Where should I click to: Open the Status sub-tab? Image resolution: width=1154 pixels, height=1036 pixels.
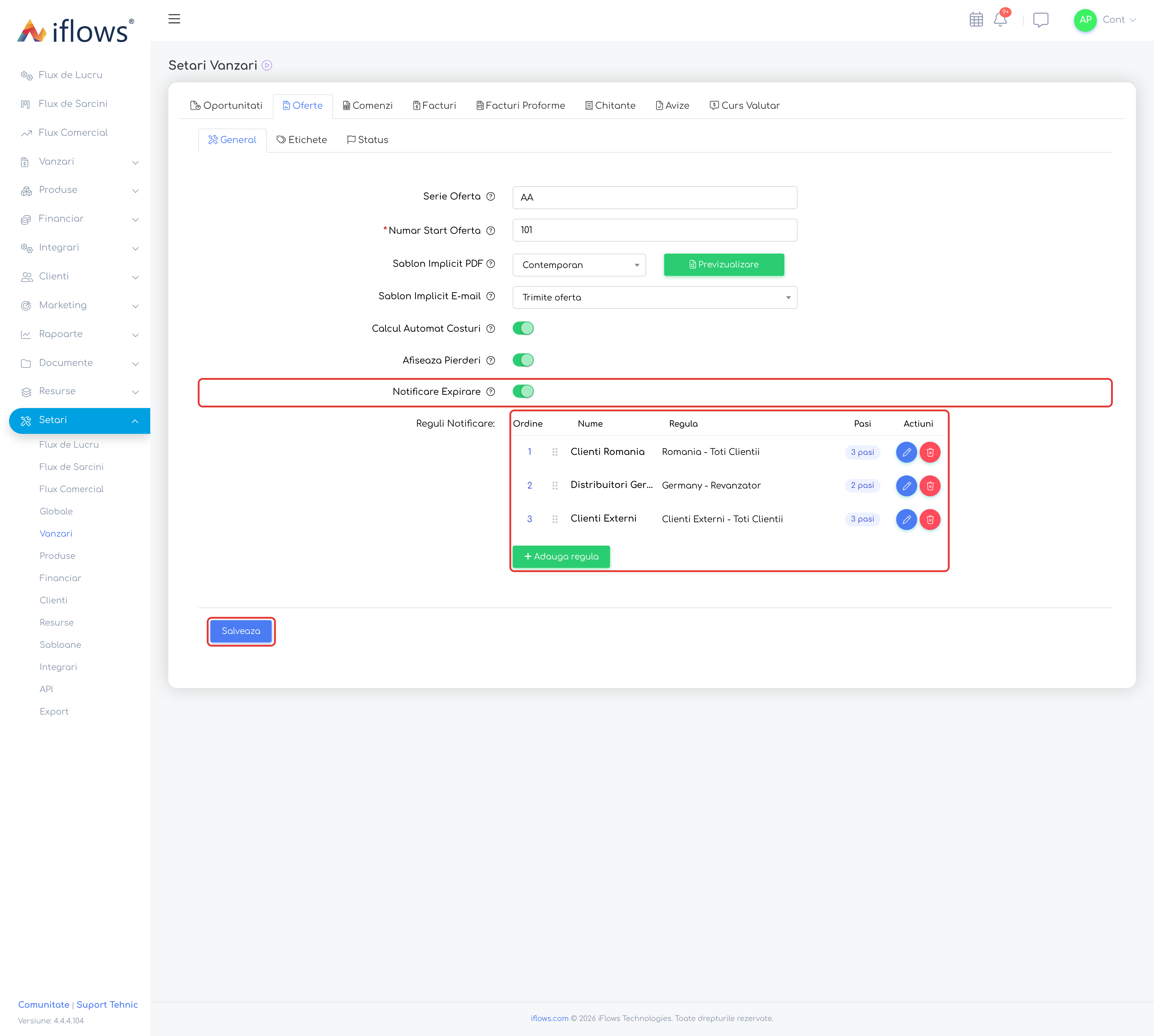pos(368,140)
